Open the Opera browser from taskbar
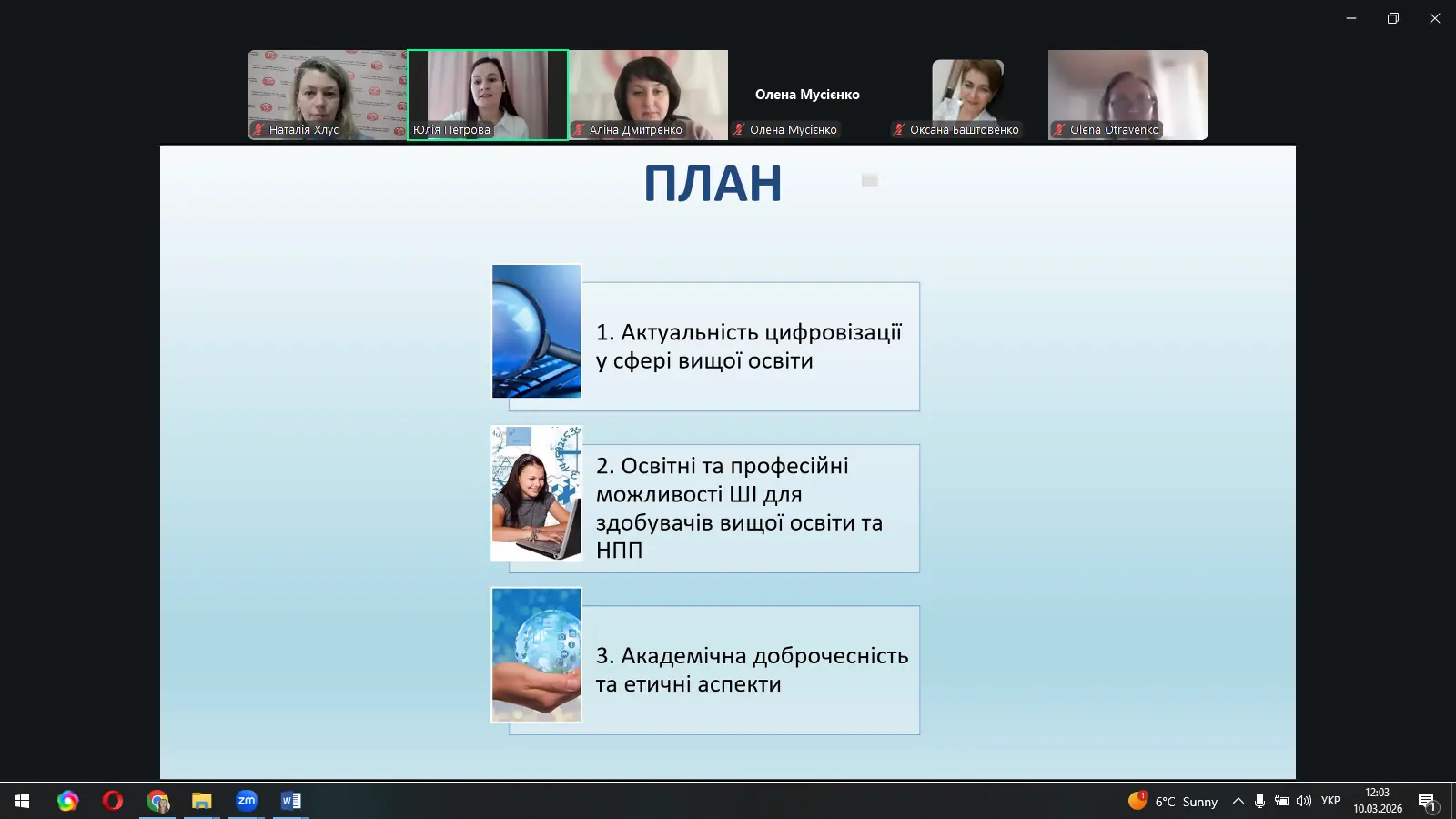Viewport: 1456px width, 819px height. (113, 801)
